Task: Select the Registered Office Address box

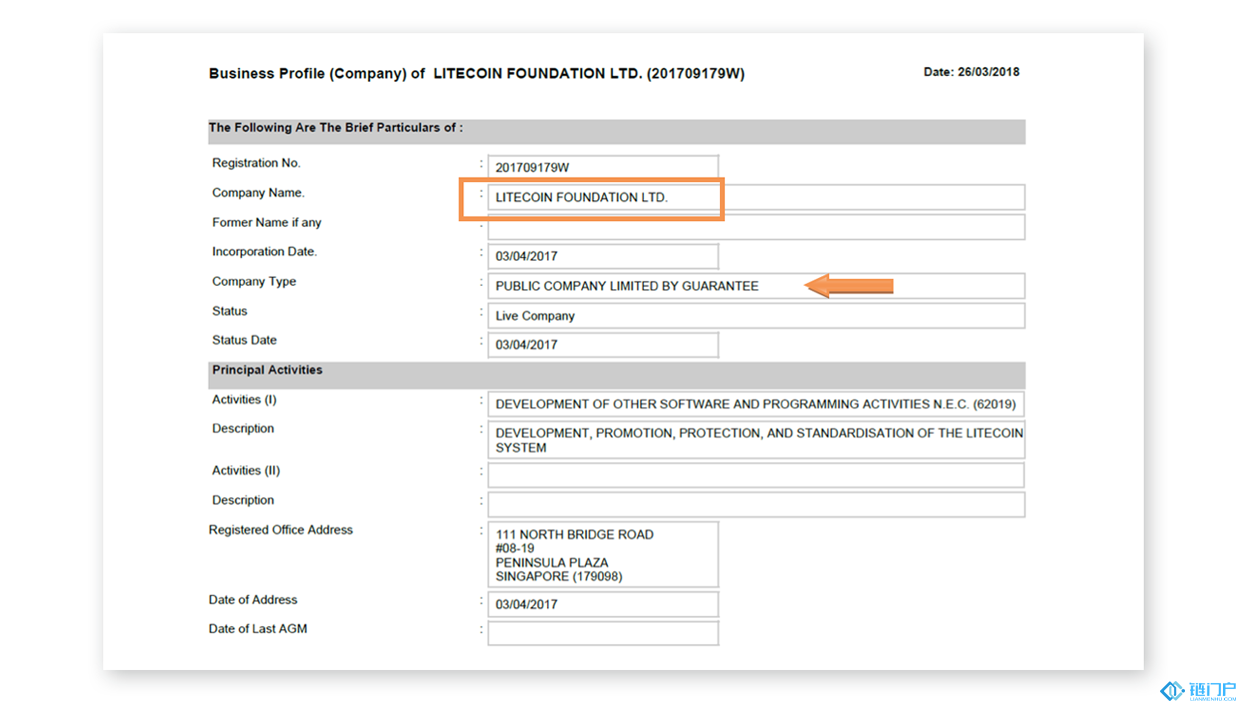Action: pyautogui.click(x=602, y=555)
